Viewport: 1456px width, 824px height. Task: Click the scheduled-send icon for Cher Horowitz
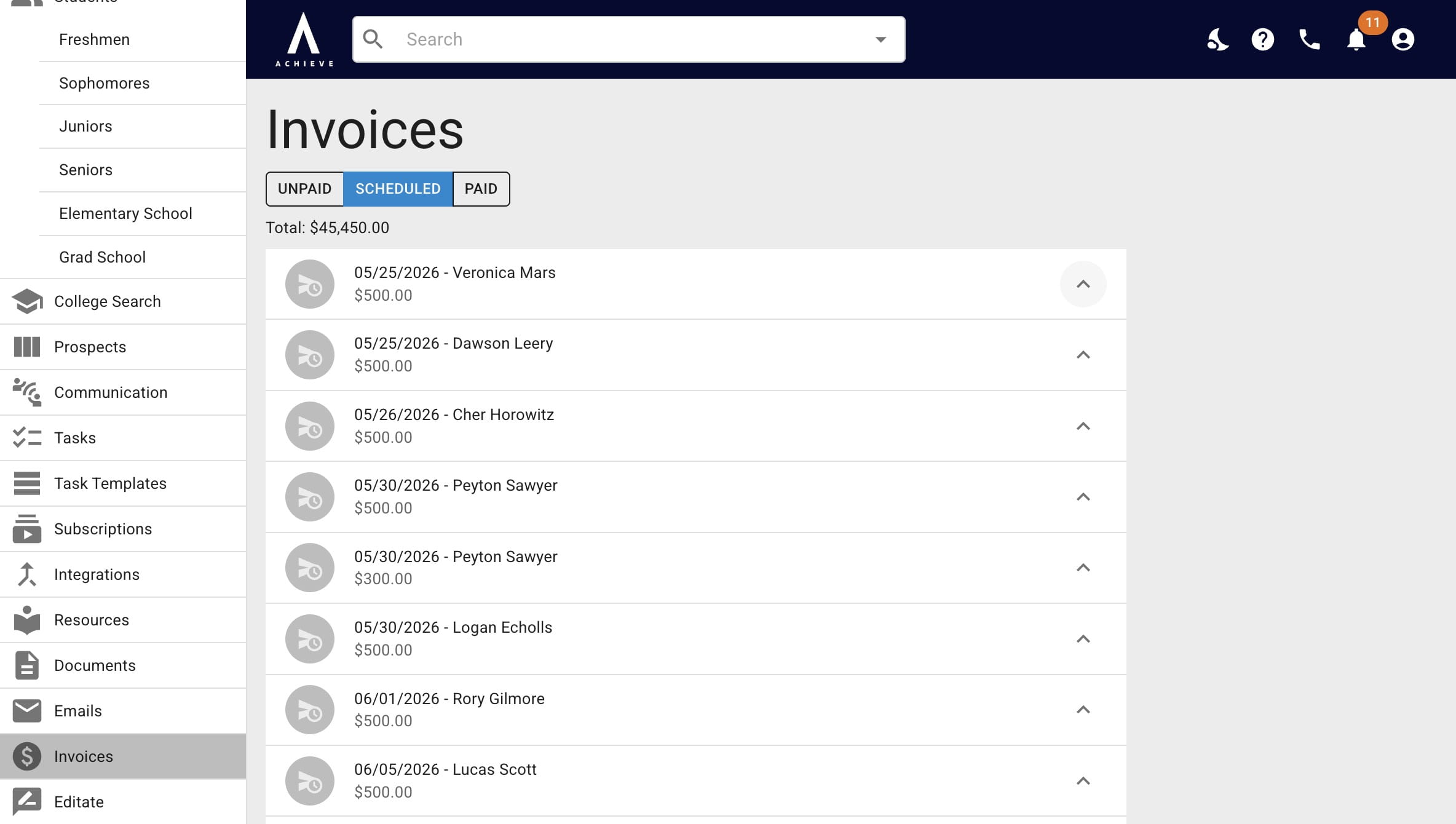310,426
